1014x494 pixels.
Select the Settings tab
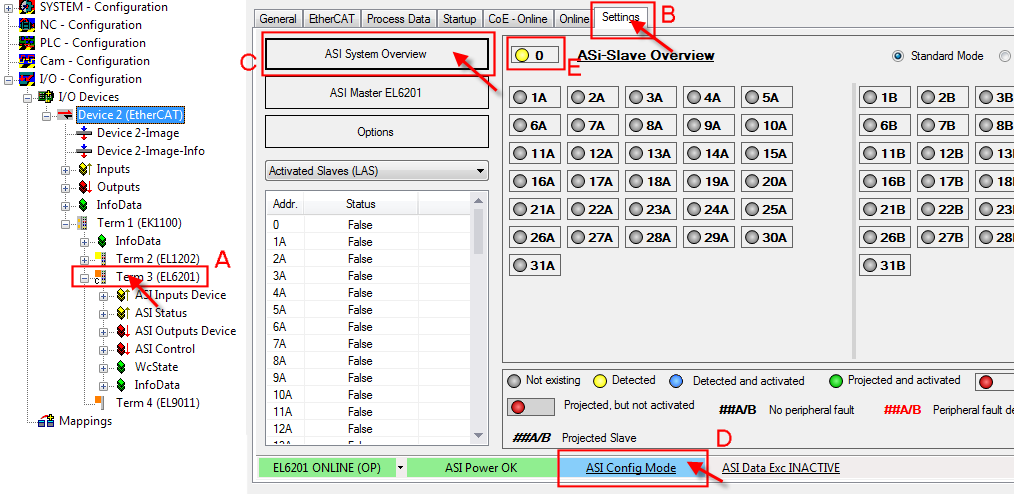tap(621, 17)
